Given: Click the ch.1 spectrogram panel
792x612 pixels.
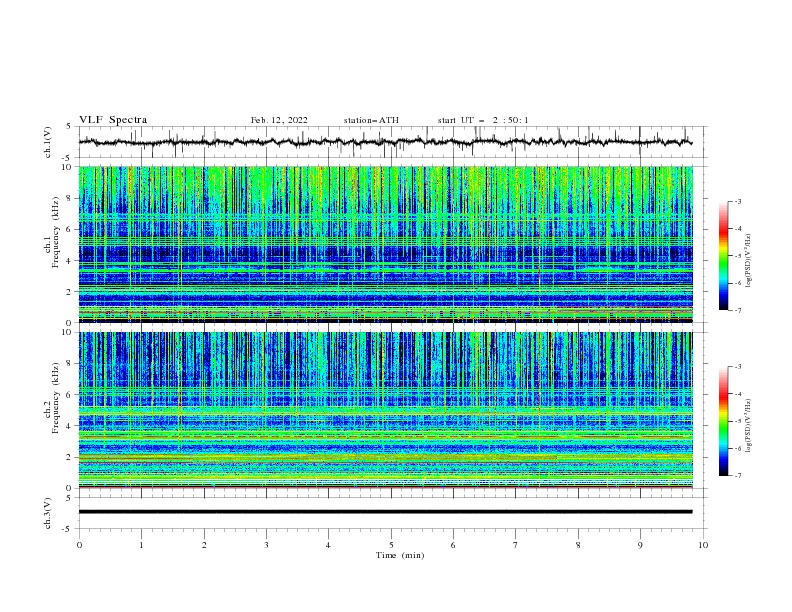Looking at the screenshot, I should click(385, 244).
